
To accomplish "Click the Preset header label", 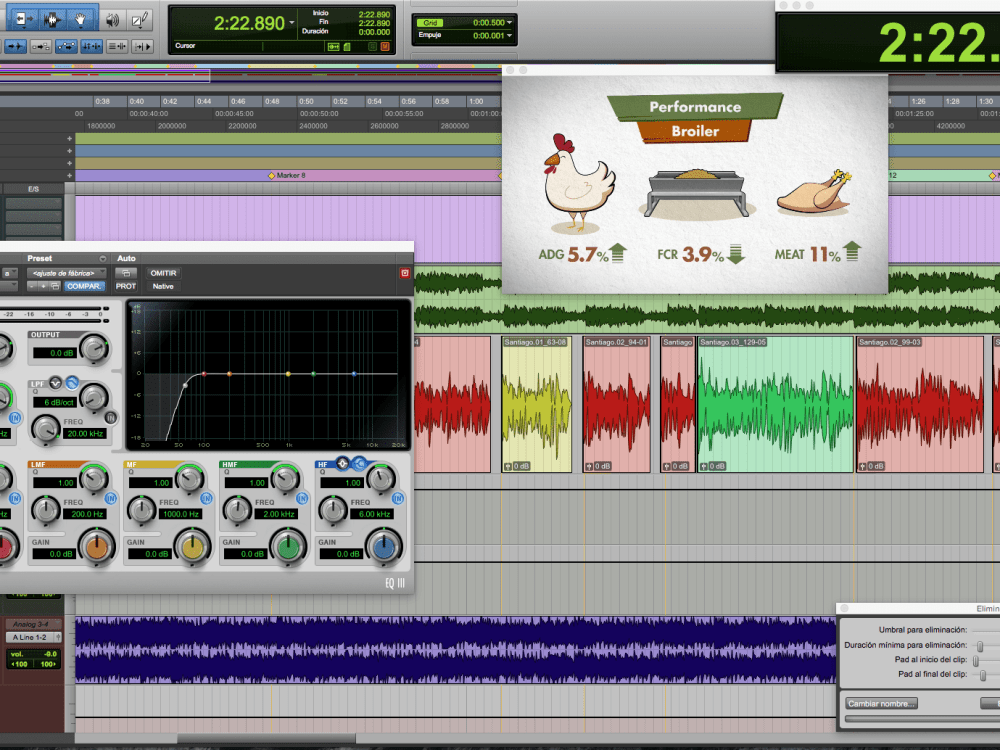I will click(40, 258).
